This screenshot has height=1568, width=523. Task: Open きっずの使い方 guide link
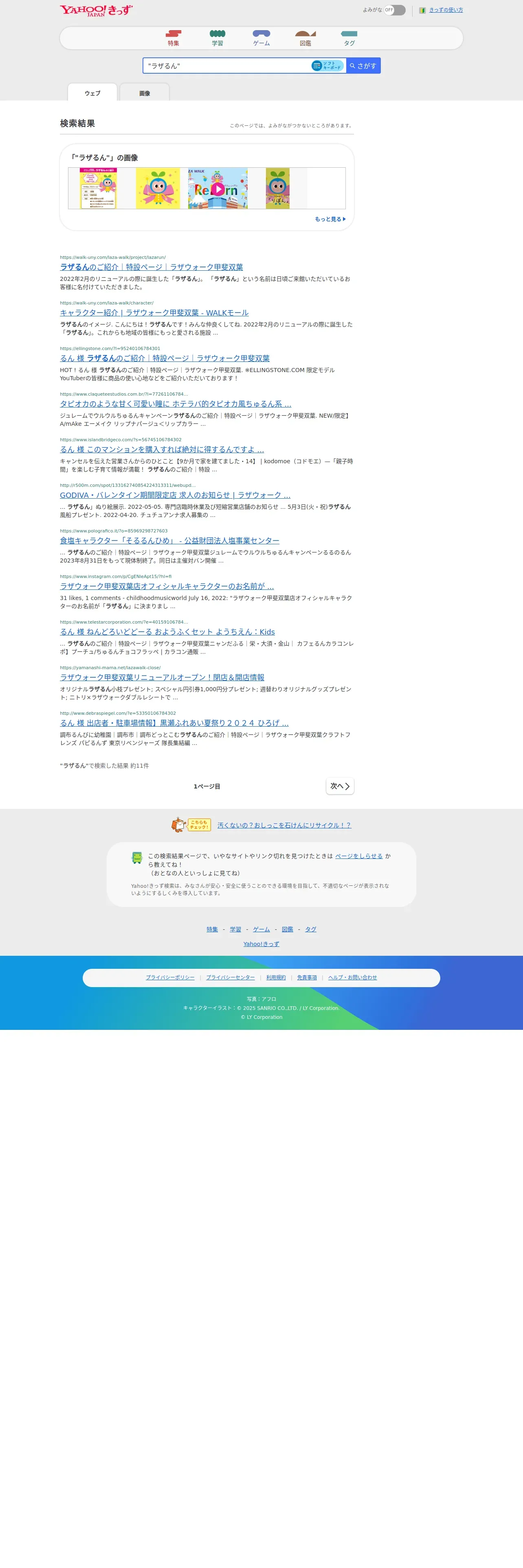(446, 10)
